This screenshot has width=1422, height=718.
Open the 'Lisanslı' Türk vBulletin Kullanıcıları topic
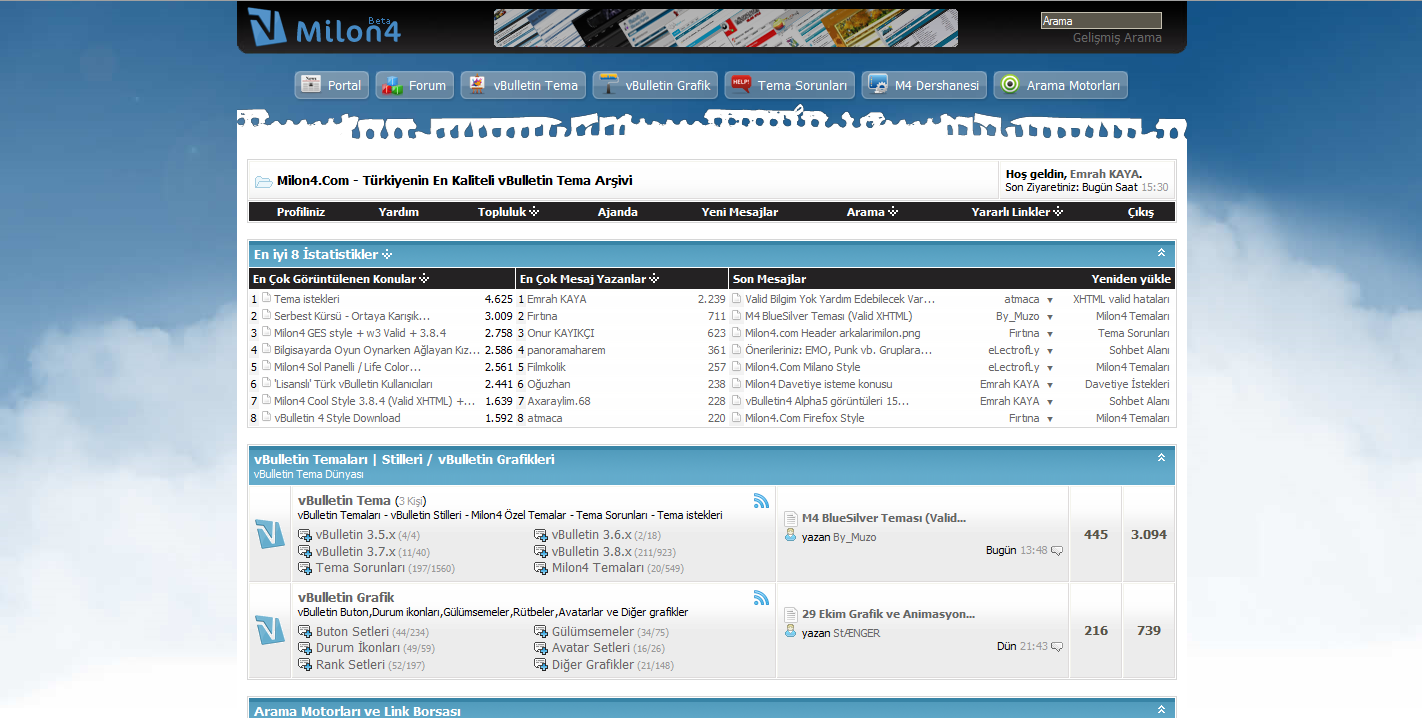coord(353,384)
